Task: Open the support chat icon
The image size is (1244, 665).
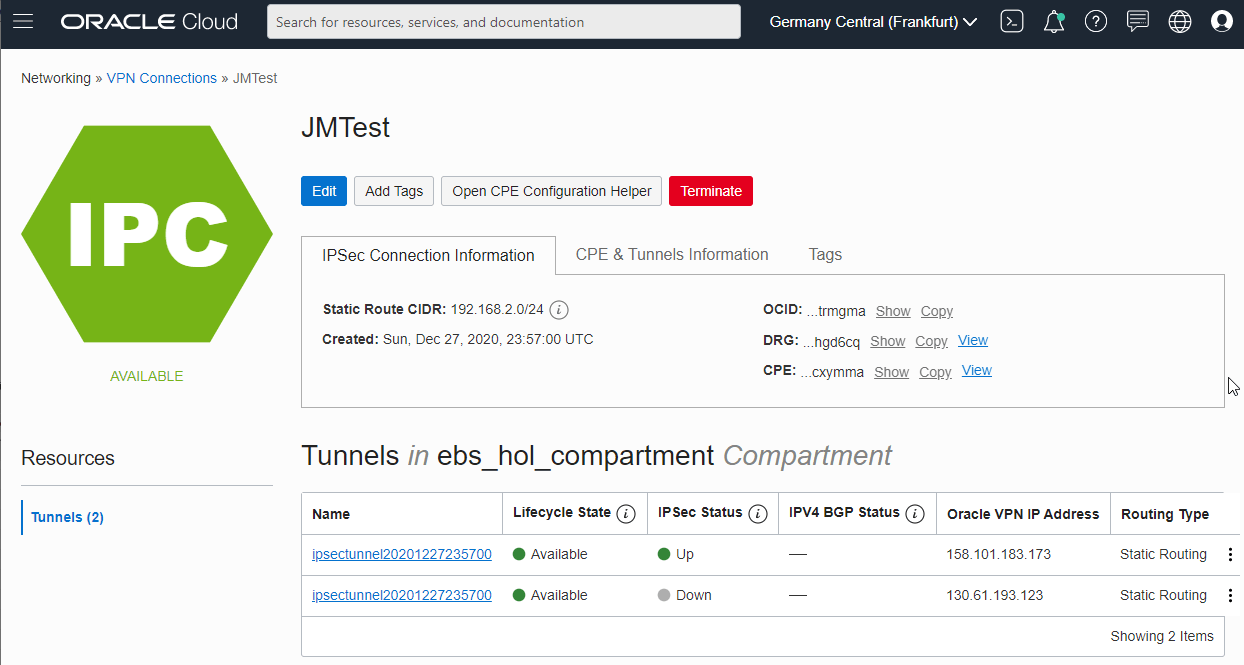Action: [x=1137, y=21]
